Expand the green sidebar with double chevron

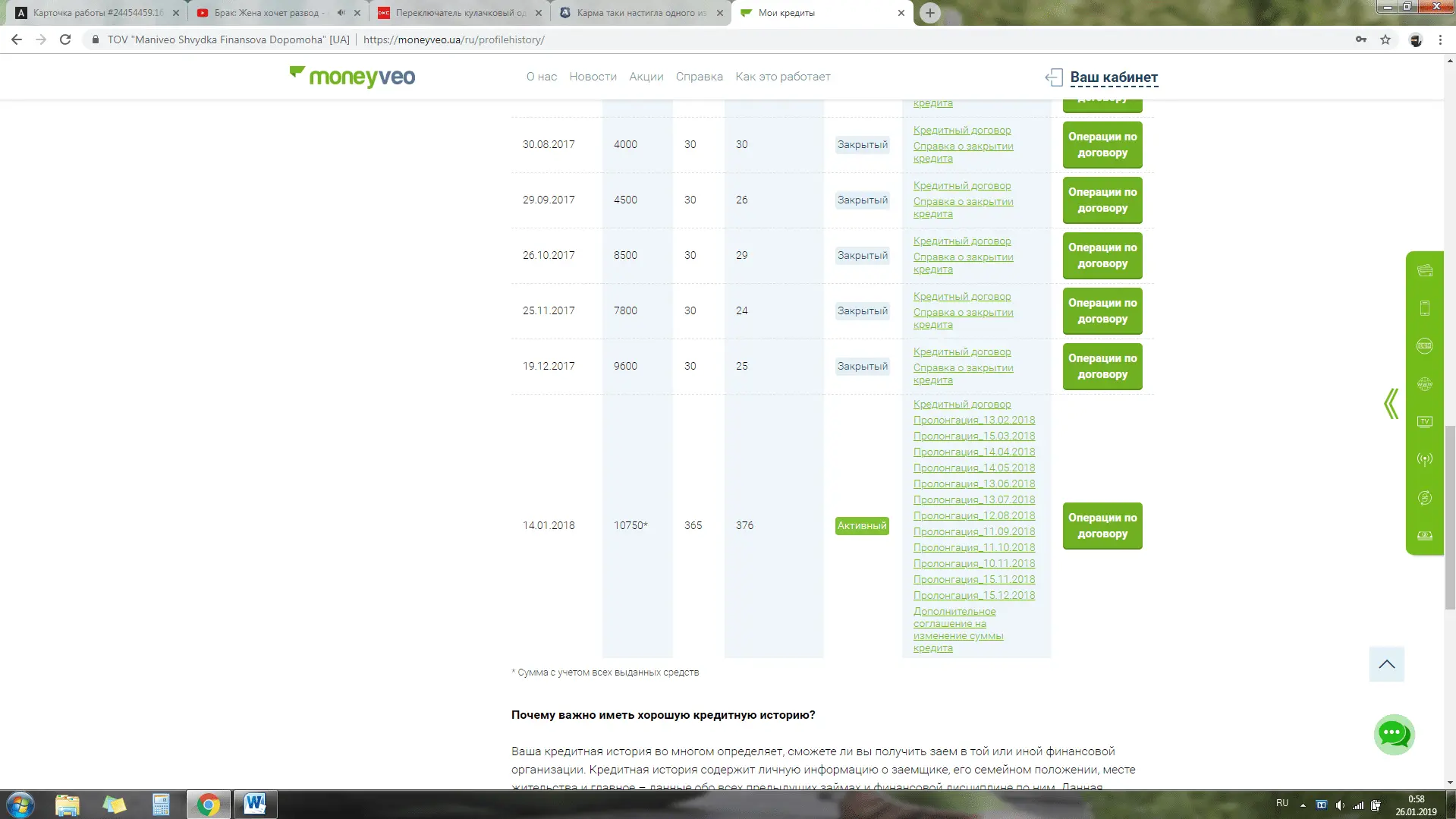point(1391,404)
